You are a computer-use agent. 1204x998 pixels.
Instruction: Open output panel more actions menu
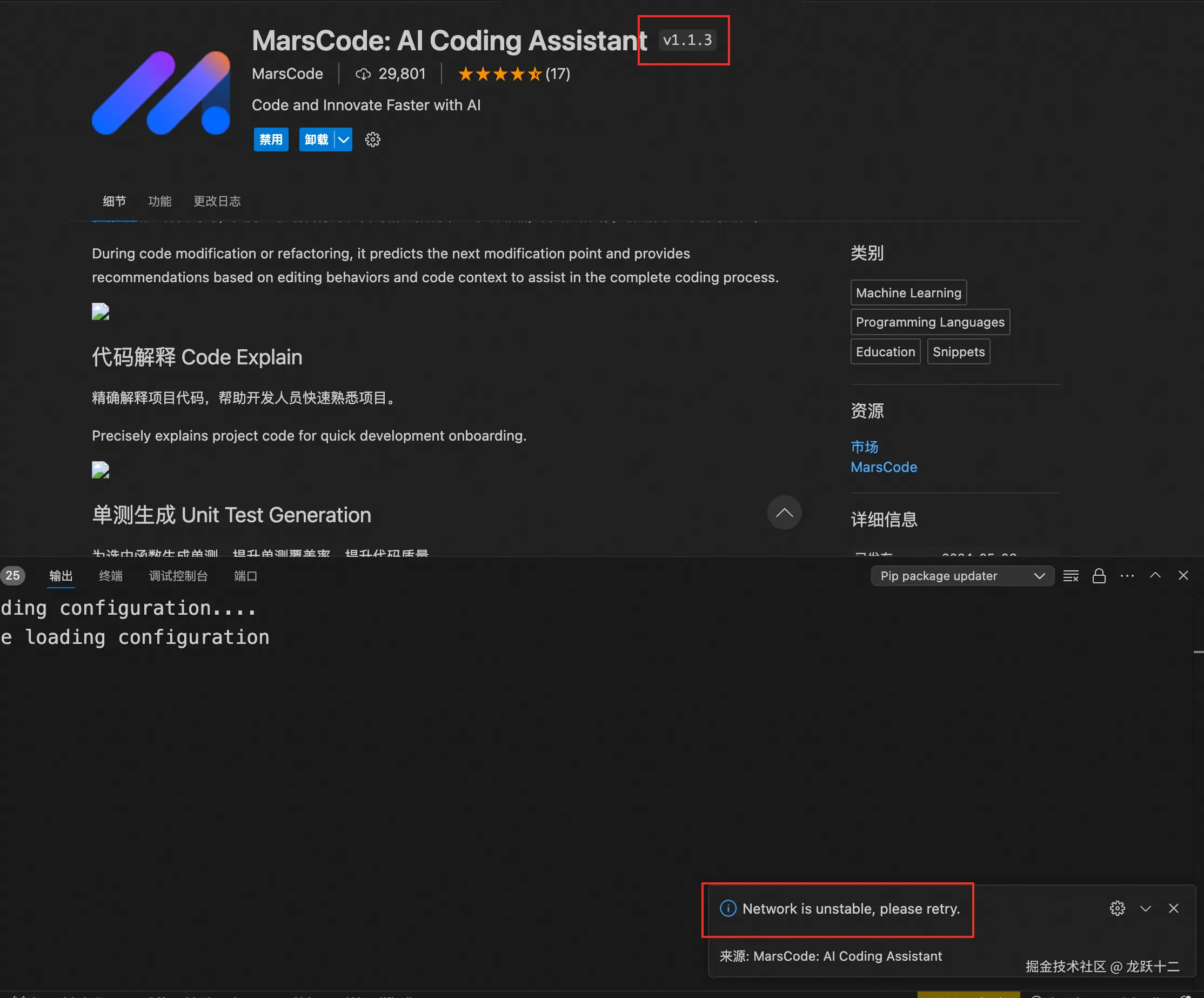tap(1127, 576)
